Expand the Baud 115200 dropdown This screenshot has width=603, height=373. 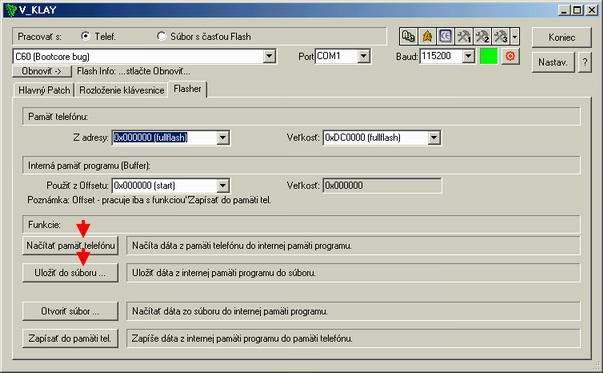(x=468, y=57)
